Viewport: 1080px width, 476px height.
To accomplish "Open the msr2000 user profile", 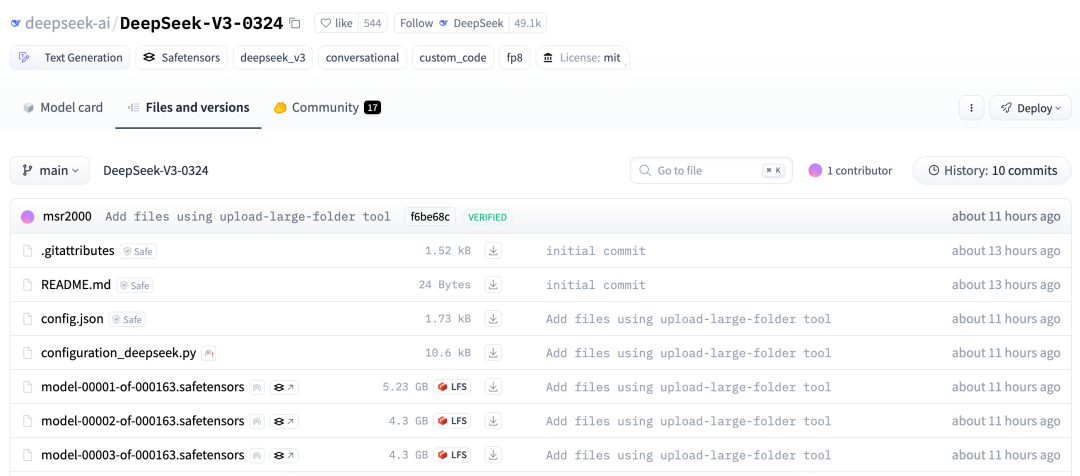I will tap(68, 216).
